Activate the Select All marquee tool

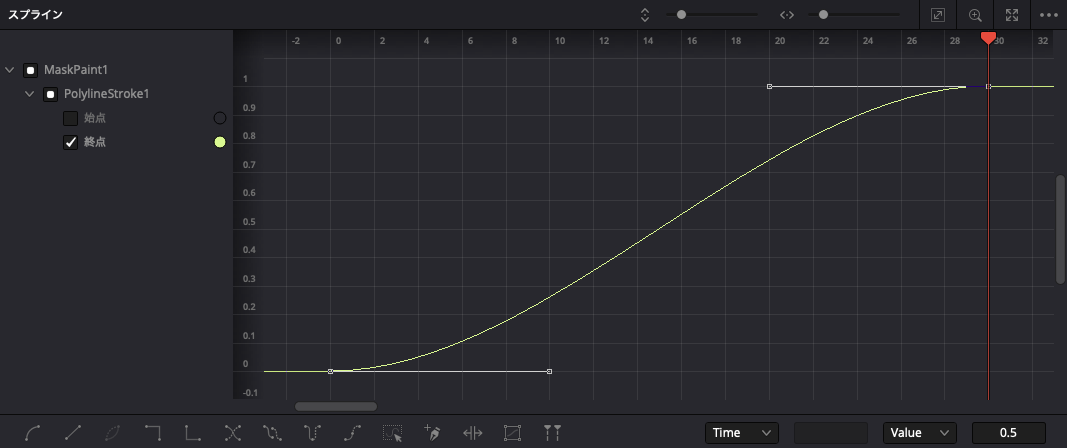tap(393, 432)
